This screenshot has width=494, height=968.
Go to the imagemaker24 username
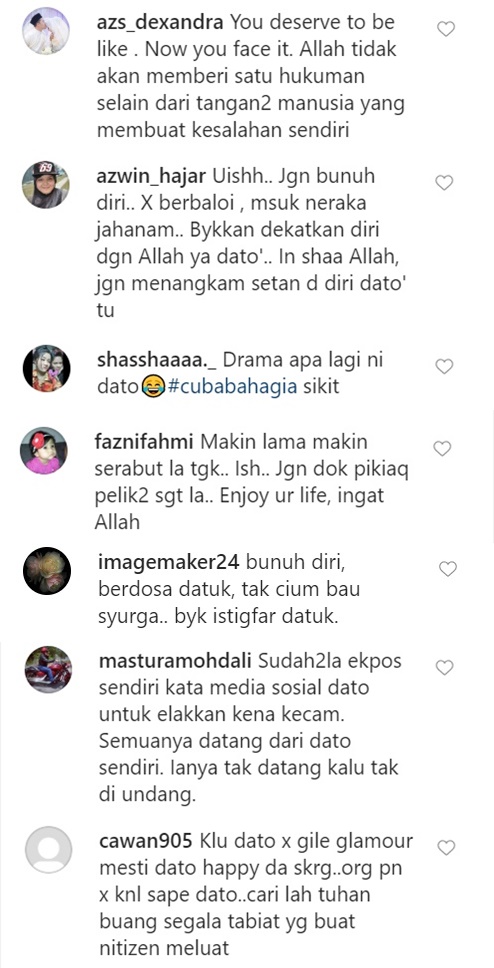[172, 564]
